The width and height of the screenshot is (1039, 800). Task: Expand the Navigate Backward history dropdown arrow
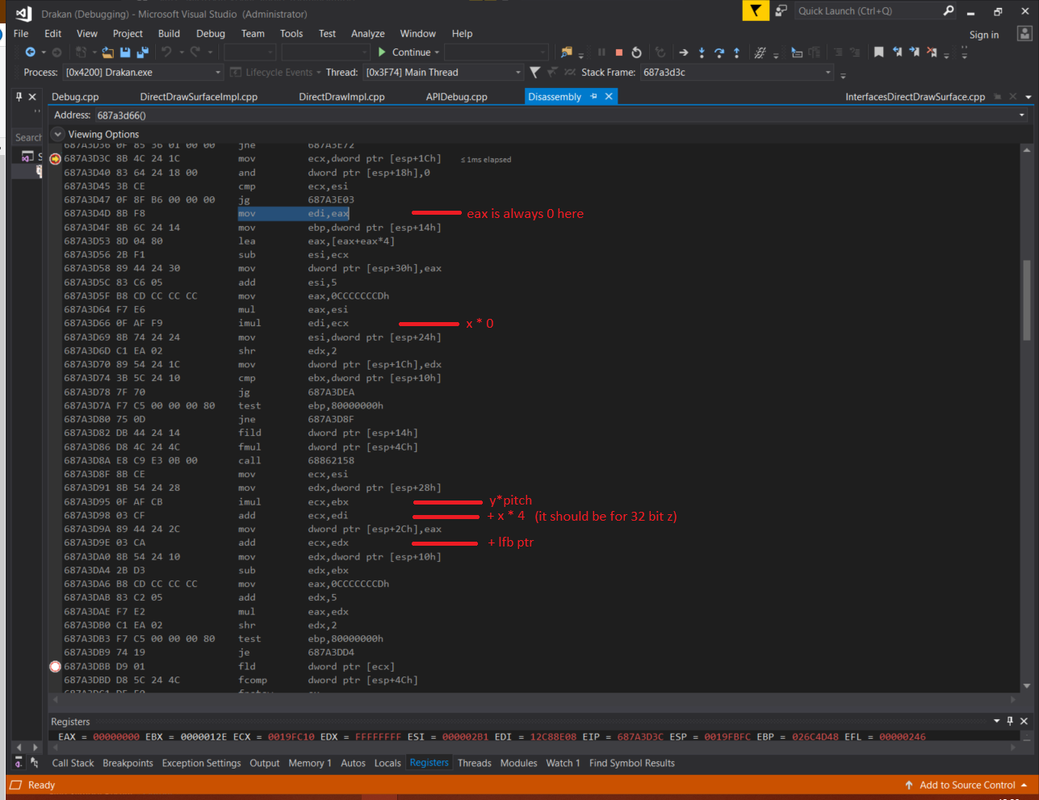click(x=44, y=52)
